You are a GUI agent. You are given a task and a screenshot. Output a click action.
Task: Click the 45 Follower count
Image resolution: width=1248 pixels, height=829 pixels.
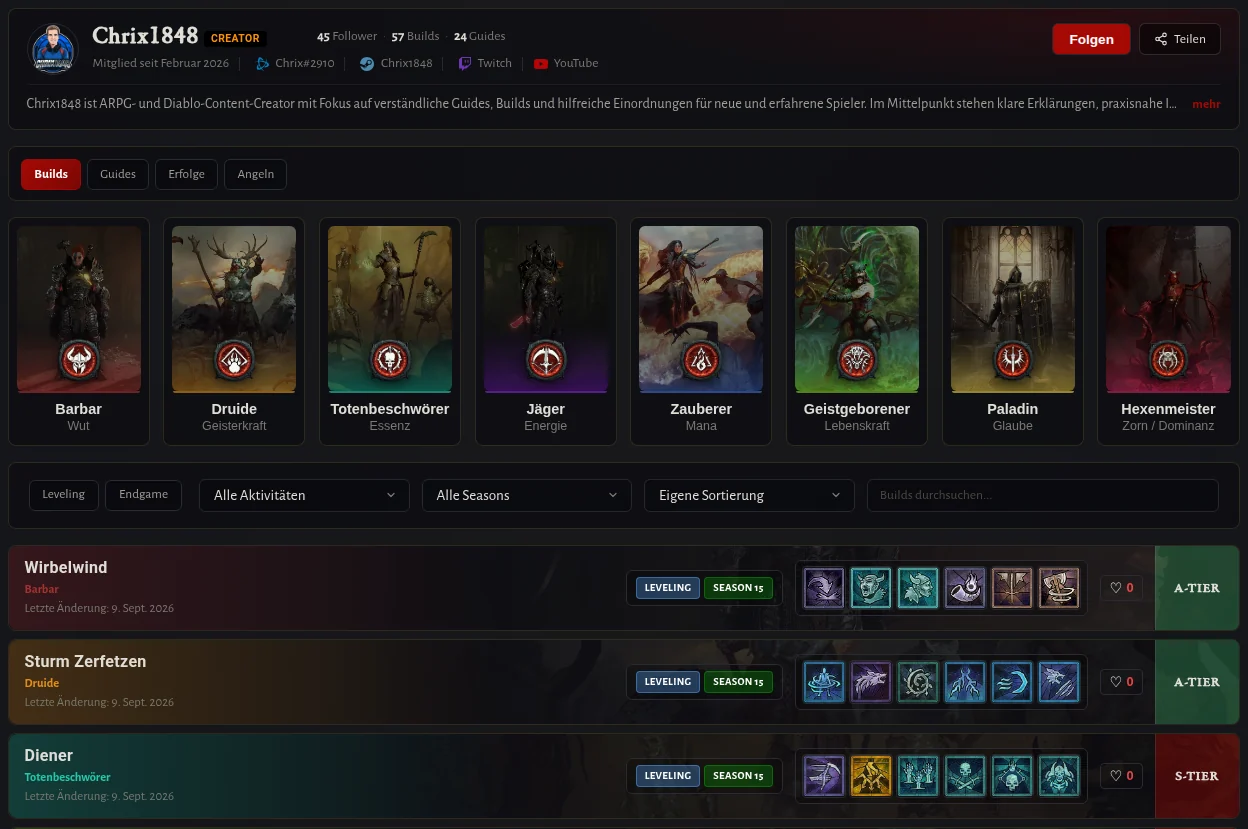[347, 36]
